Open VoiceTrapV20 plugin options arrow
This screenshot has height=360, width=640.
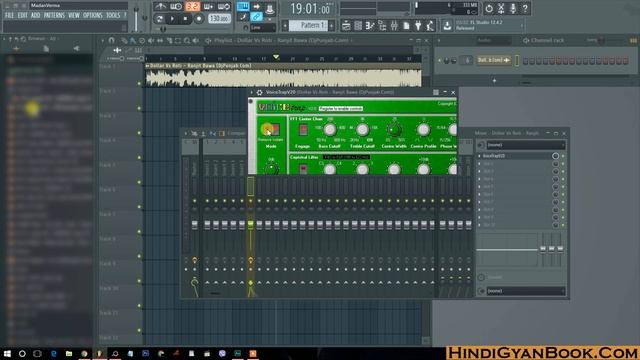click(x=252, y=92)
